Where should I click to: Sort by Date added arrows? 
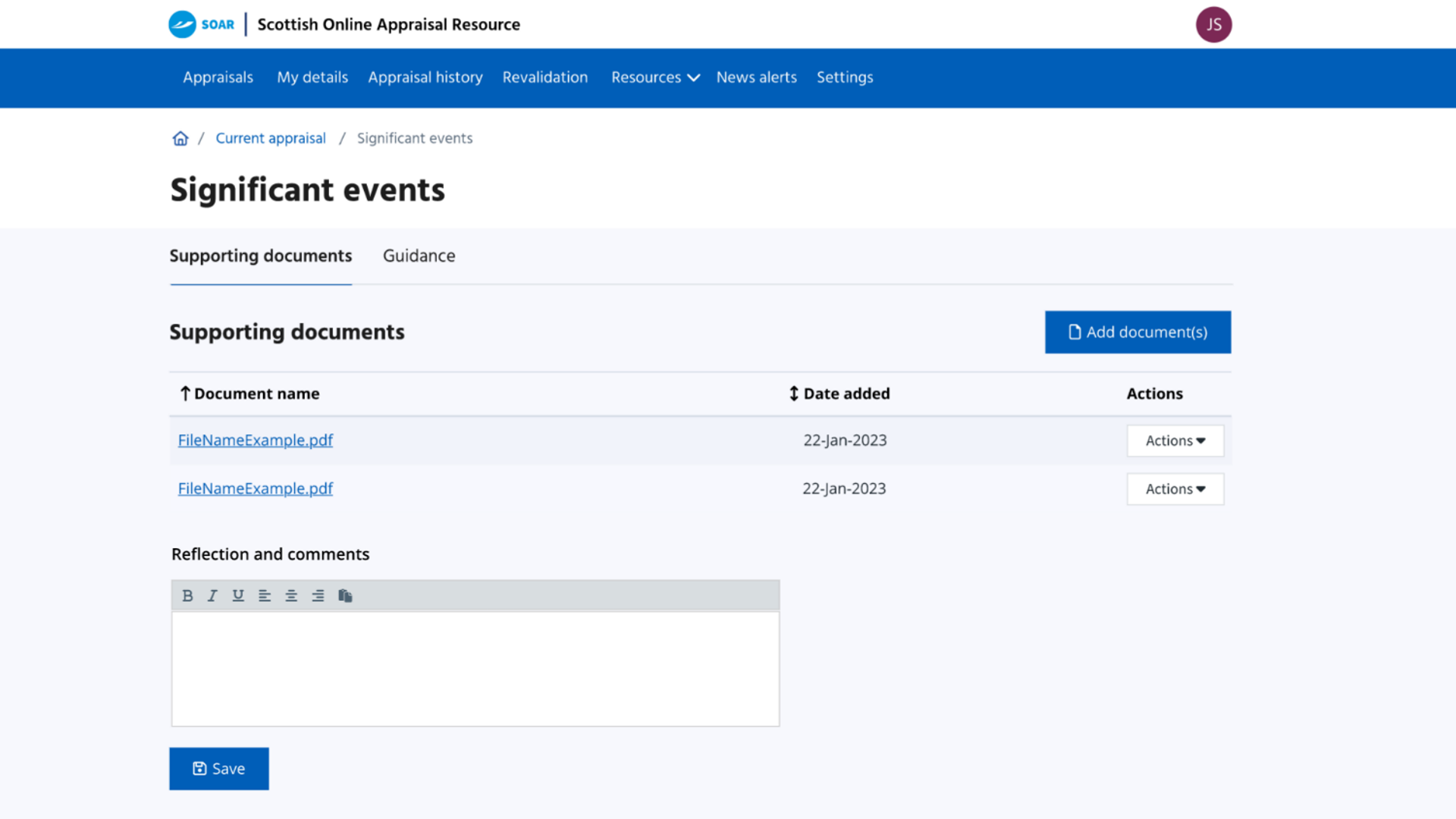coord(793,394)
